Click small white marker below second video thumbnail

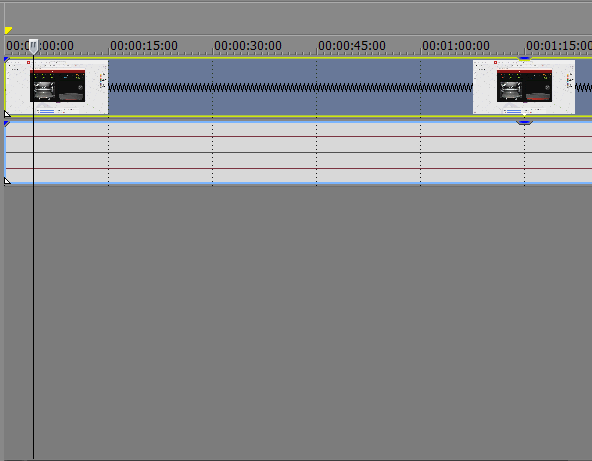click(x=524, y=113)
